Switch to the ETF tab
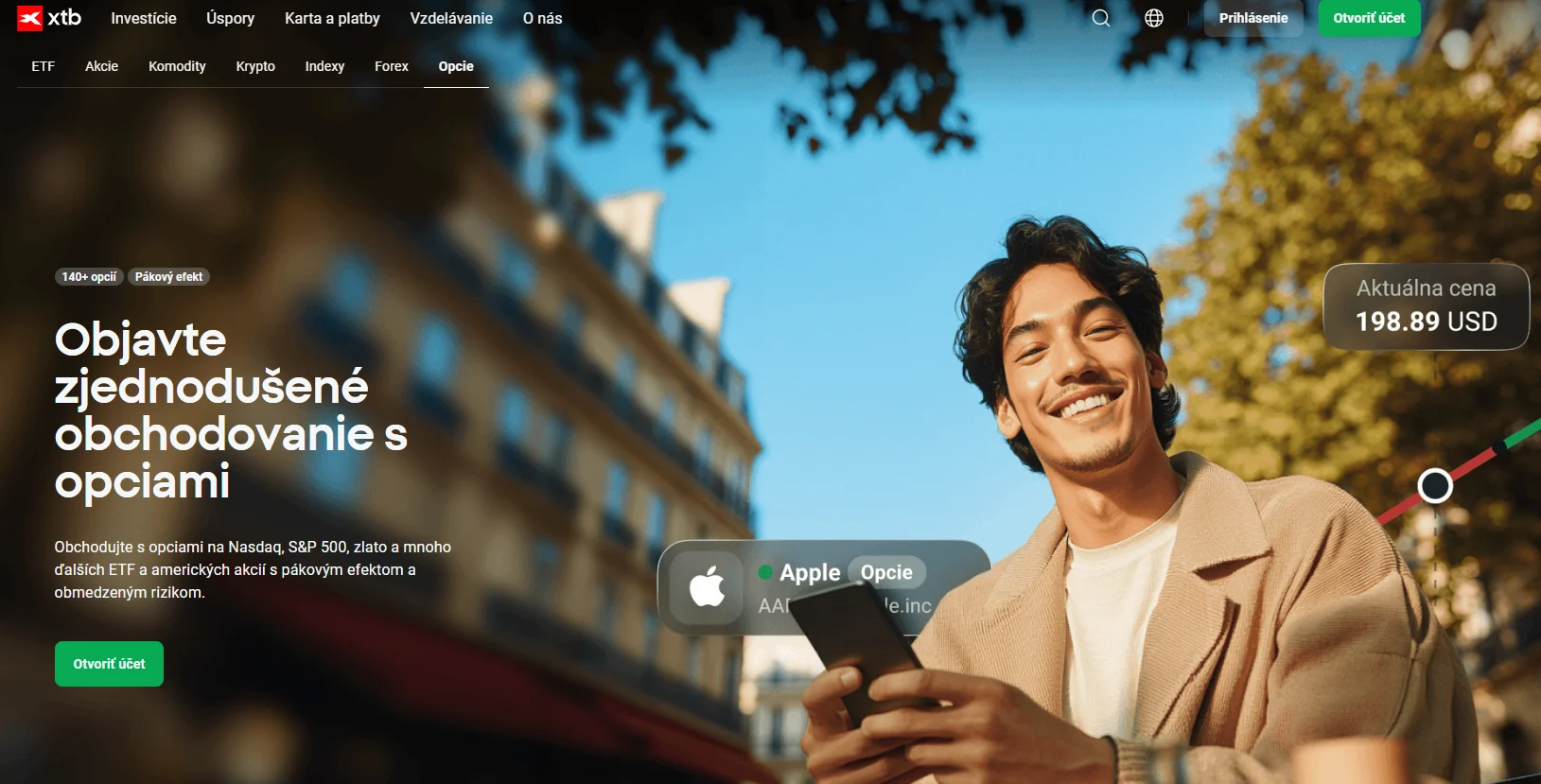 click(44, 66)
